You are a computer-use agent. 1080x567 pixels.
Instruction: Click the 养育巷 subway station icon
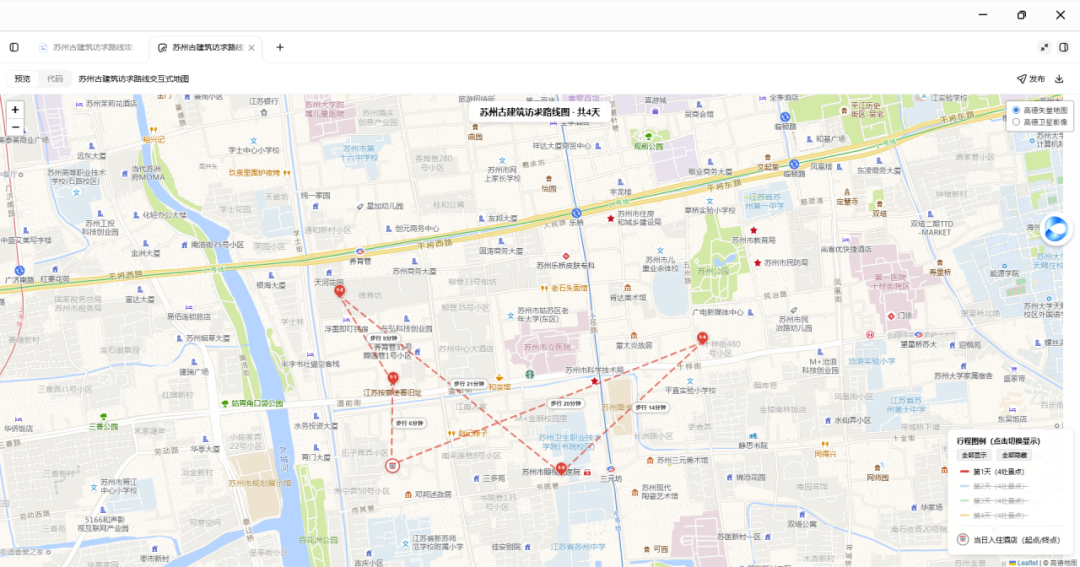coord(360,251)
